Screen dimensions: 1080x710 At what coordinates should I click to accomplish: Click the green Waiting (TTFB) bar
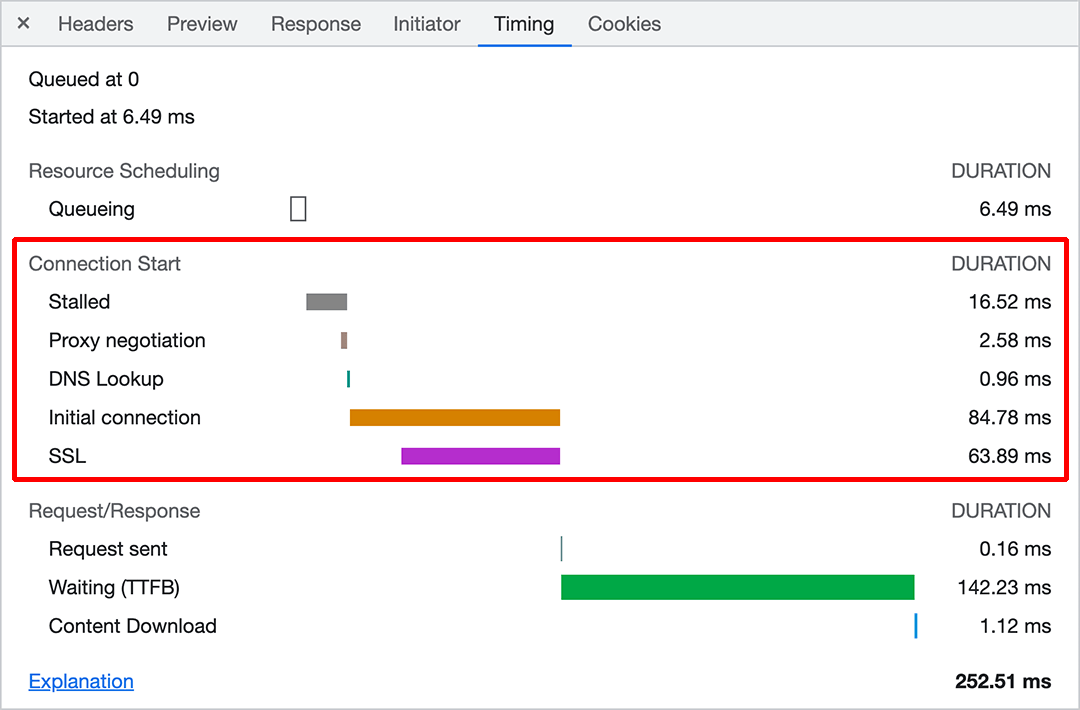(x=737, y=587)
